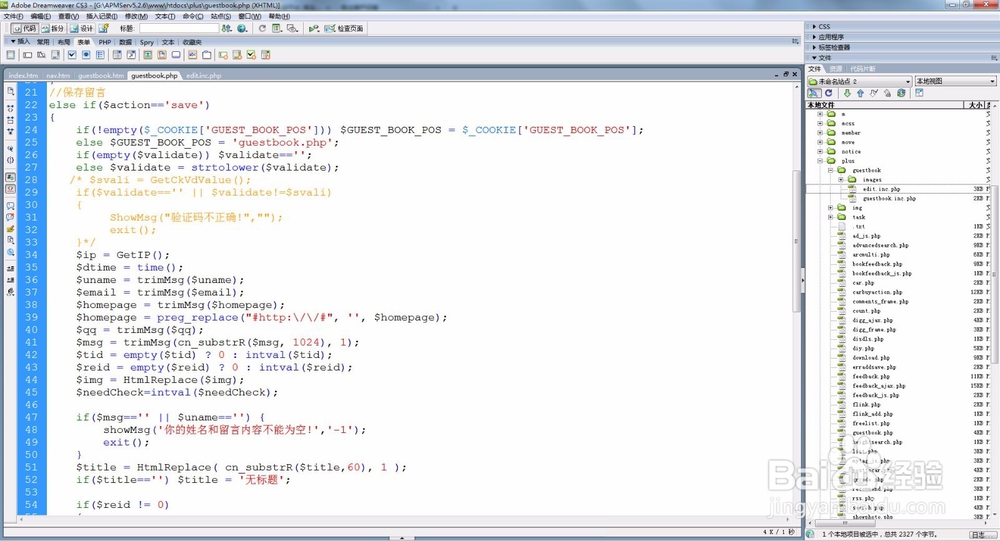Image resolution: width=1000 pixels, height=541 pixels.
Task: Insert a Checkbox form element icon
Action: tap(72, 56)
